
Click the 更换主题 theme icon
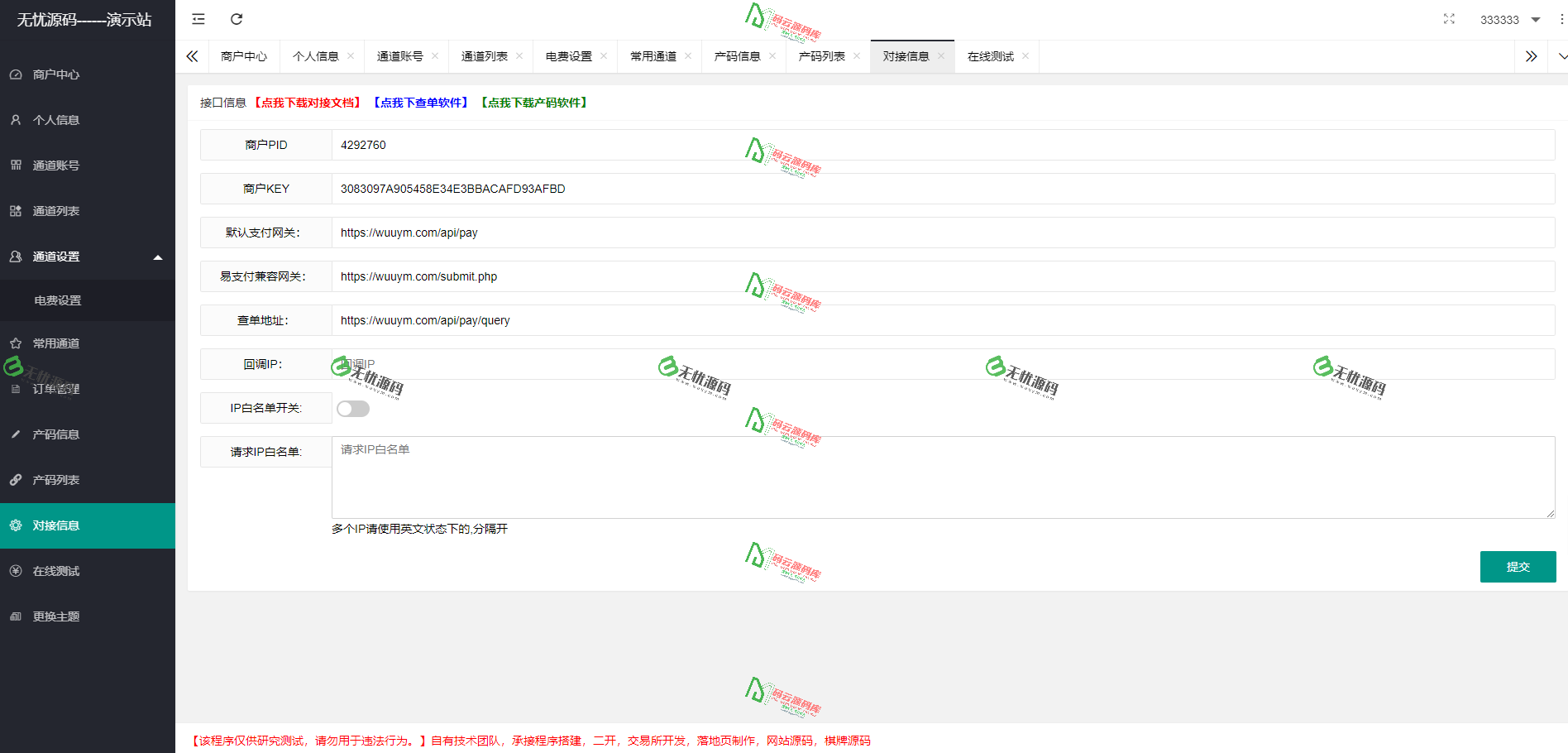pyautogui.click(x=15, y=616)
